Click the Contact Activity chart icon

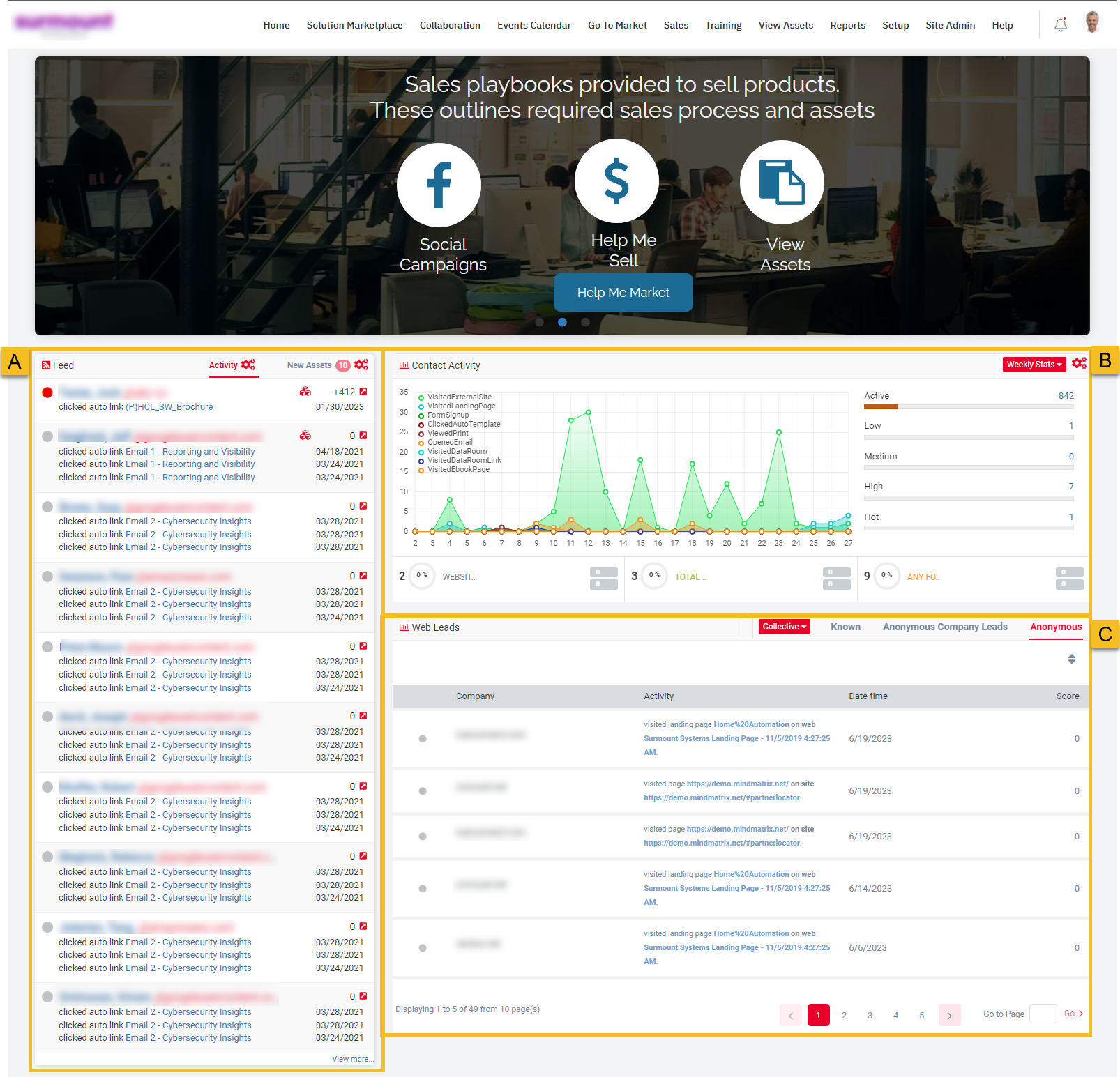(404, 365)
